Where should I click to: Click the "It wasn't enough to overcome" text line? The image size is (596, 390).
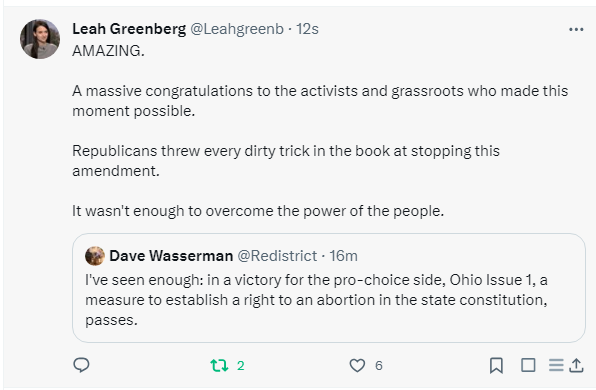(258, 211)
